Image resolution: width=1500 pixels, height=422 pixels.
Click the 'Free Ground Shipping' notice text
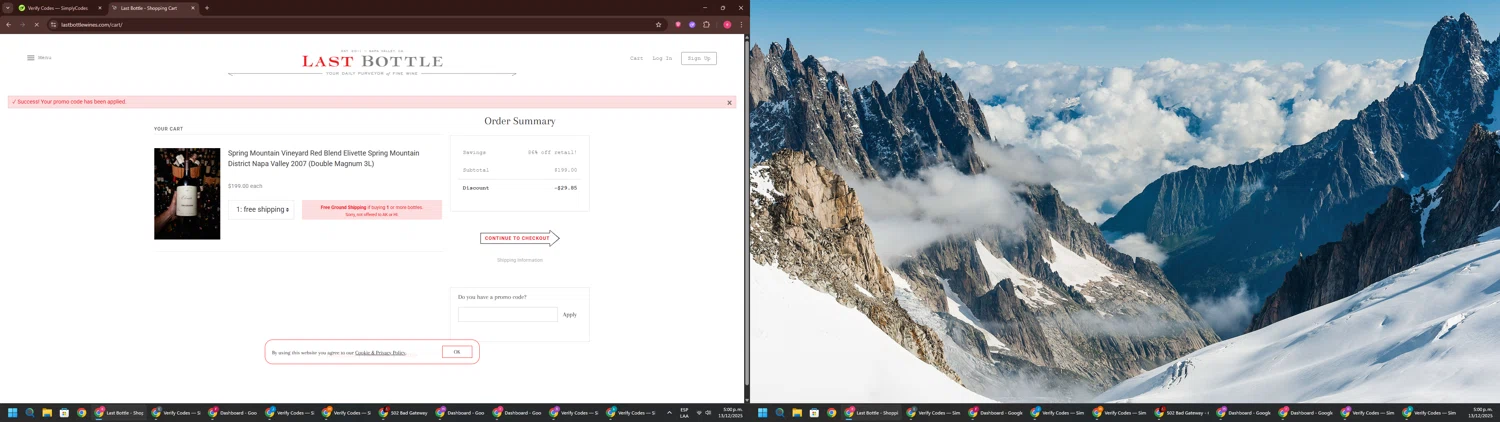click(372, 210)
